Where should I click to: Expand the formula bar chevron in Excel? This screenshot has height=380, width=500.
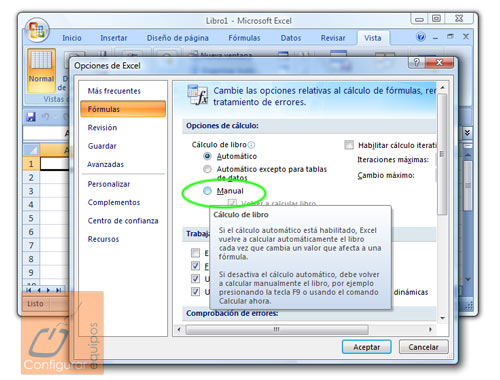click(x=467, y=133)
